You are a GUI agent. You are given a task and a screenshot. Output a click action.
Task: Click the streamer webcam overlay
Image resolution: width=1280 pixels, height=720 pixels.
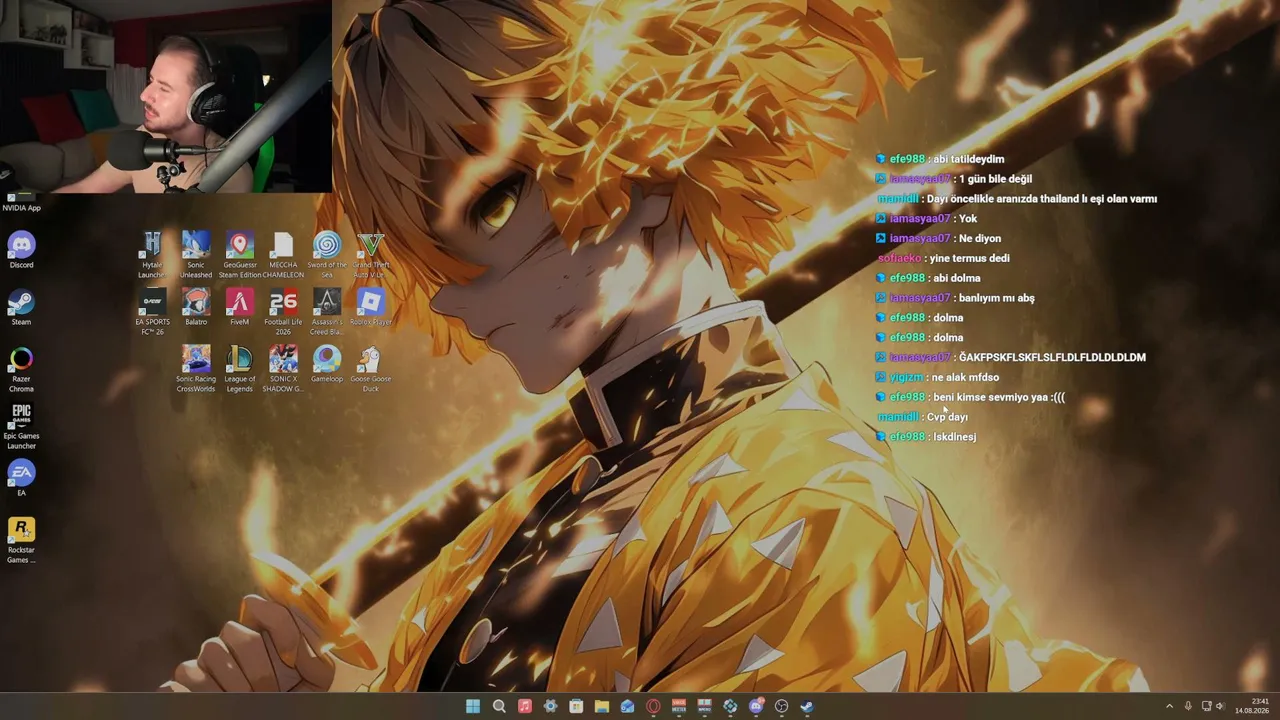click(166, 96)
